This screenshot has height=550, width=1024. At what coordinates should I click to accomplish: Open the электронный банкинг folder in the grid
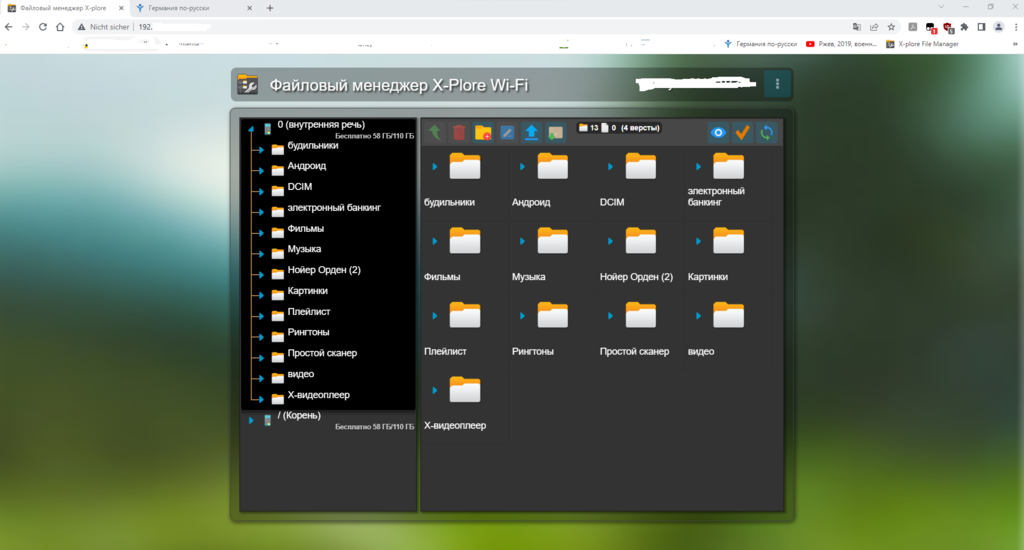click(728, 166)
